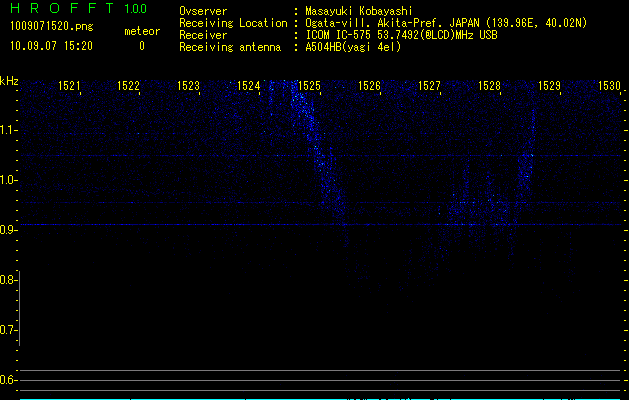Click the 1525 time marker

309,86
